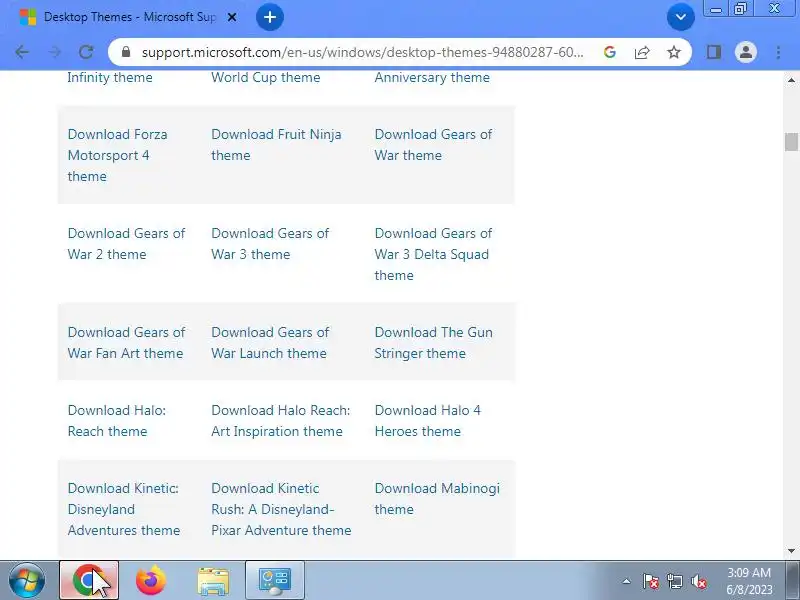Open Download Fruit Ninja theme link
The width and height of the screenshot is (800, 600).
pos(276,145)
